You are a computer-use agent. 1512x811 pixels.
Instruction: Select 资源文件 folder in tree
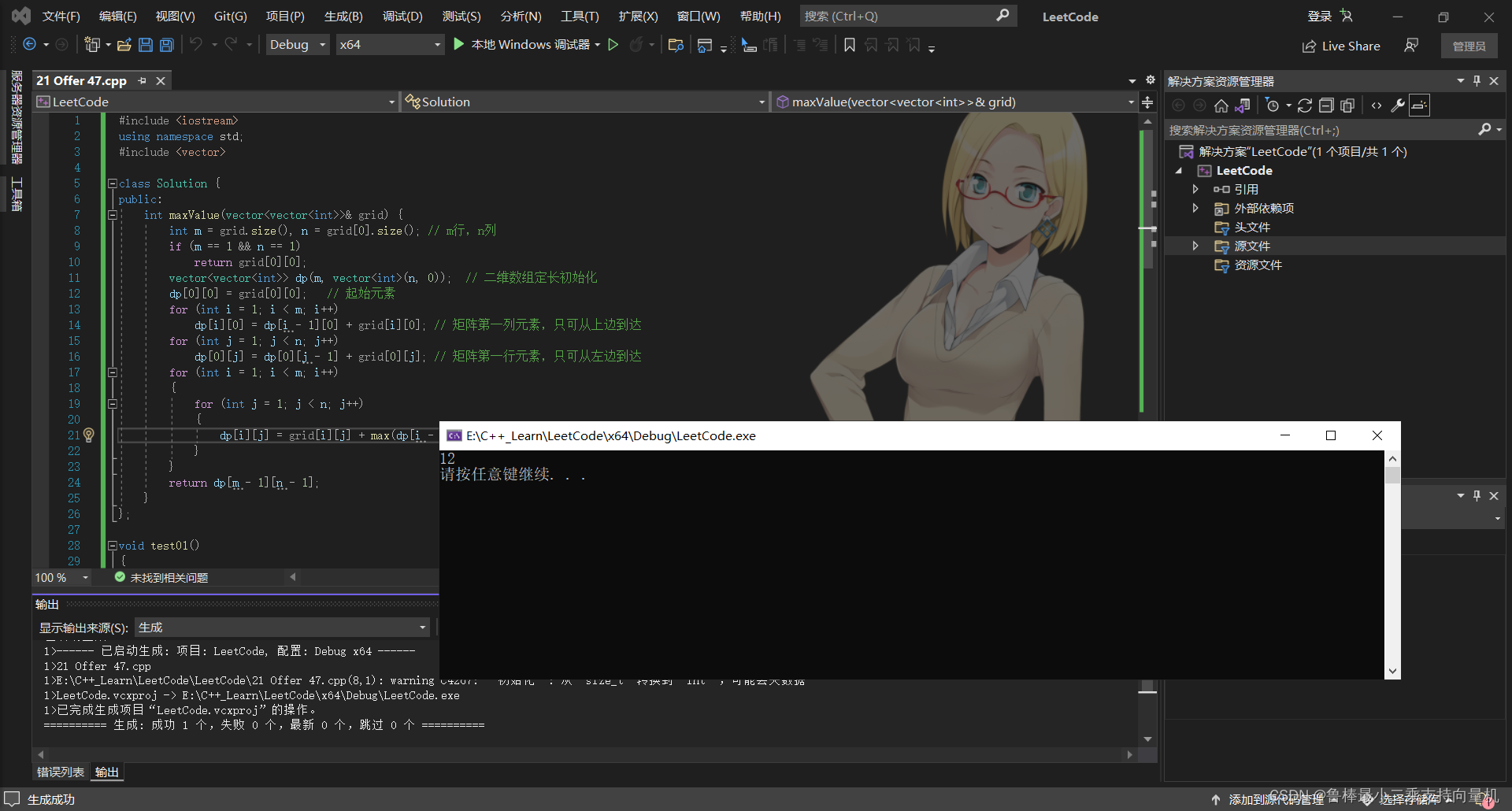(1258, 265)
